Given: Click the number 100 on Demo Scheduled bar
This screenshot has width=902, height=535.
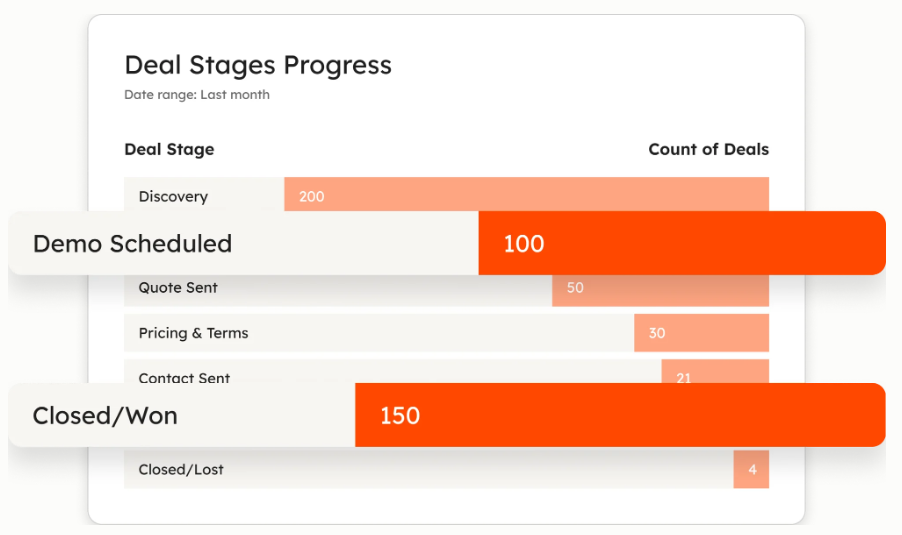Looking at the screenshot, I should click(x=523, y=243).
